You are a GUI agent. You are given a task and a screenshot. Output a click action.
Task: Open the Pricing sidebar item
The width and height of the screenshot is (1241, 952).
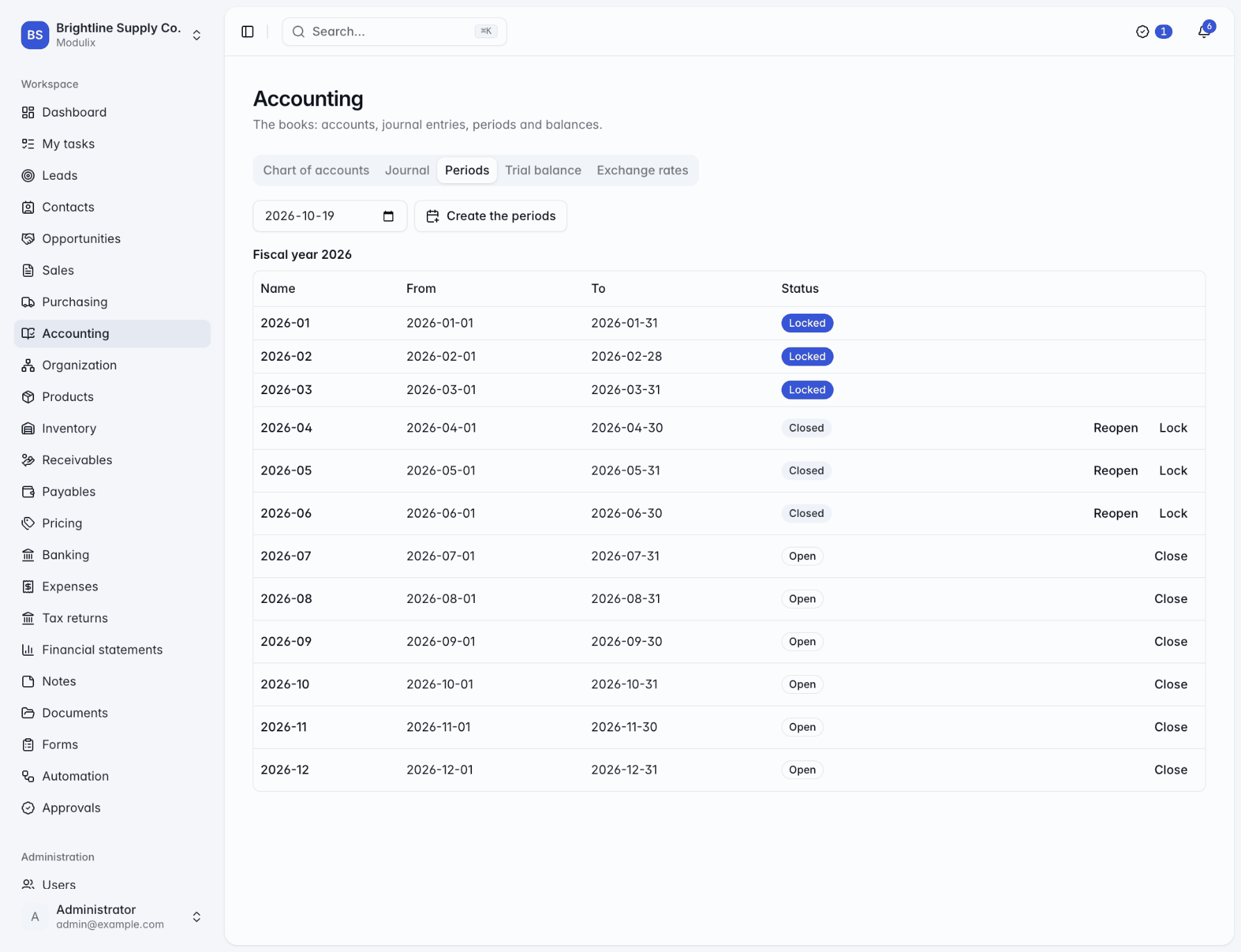(112, 523)
